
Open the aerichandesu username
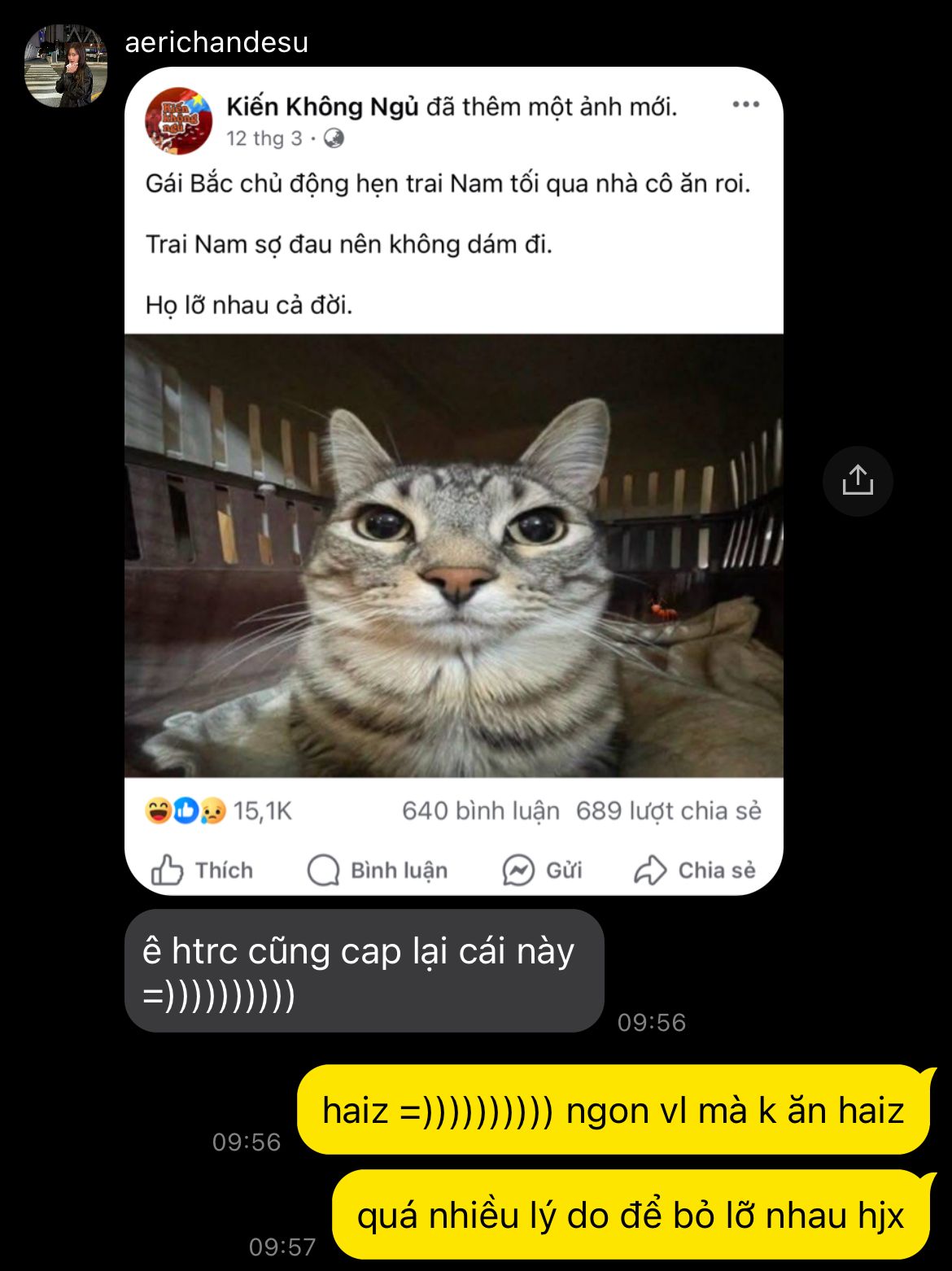pos(216,42)
